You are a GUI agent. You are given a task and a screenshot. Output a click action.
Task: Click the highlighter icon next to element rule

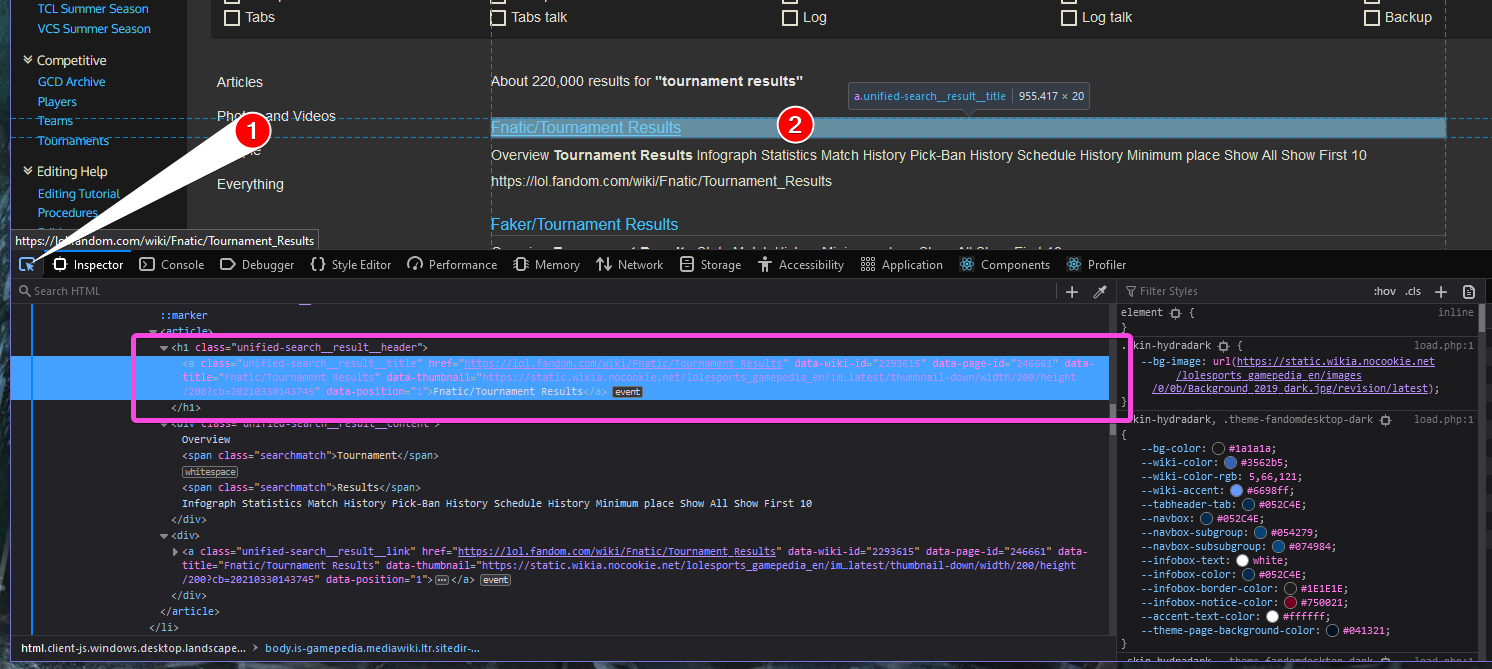point(1175,313)
